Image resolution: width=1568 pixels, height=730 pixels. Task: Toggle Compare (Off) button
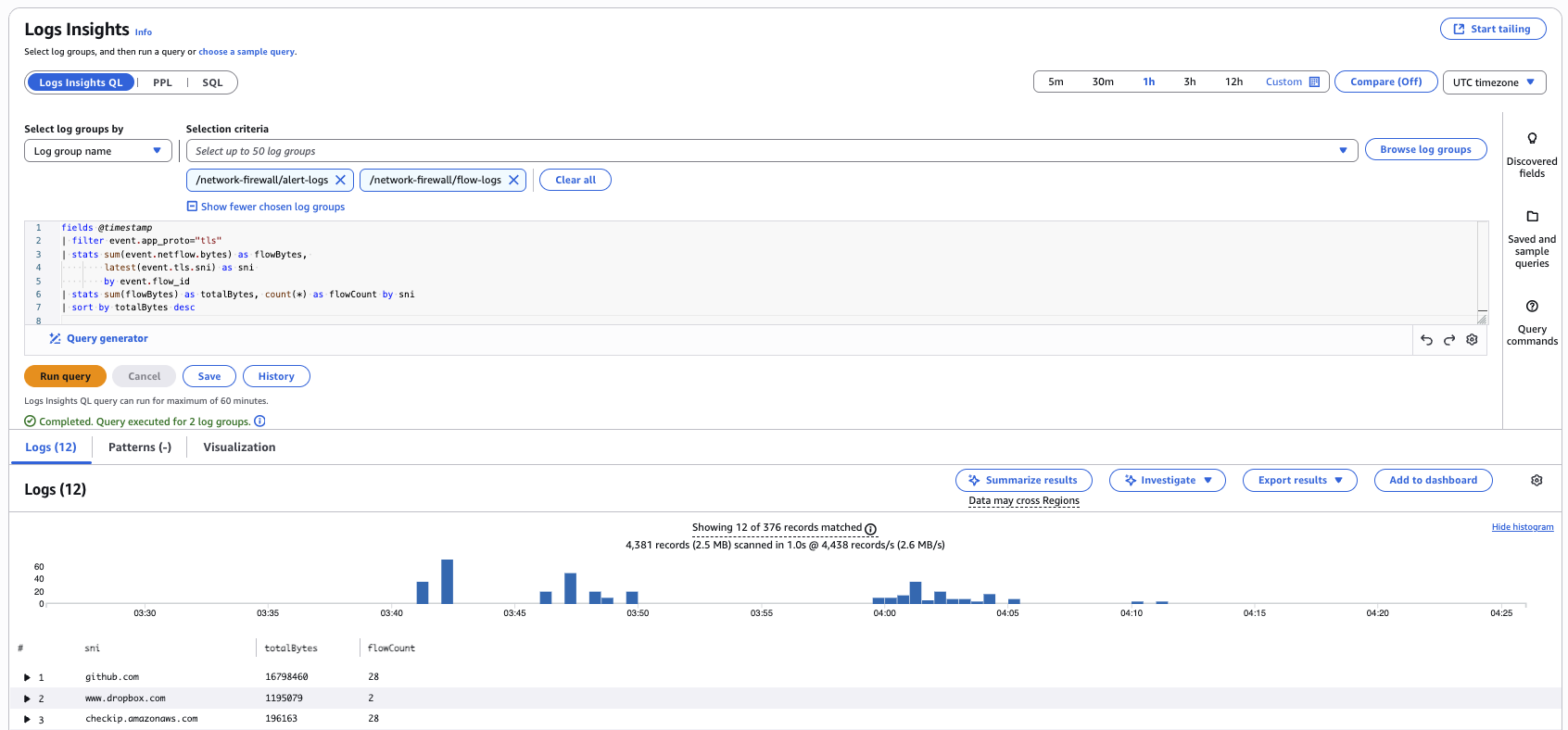(x=1385, y=82)
